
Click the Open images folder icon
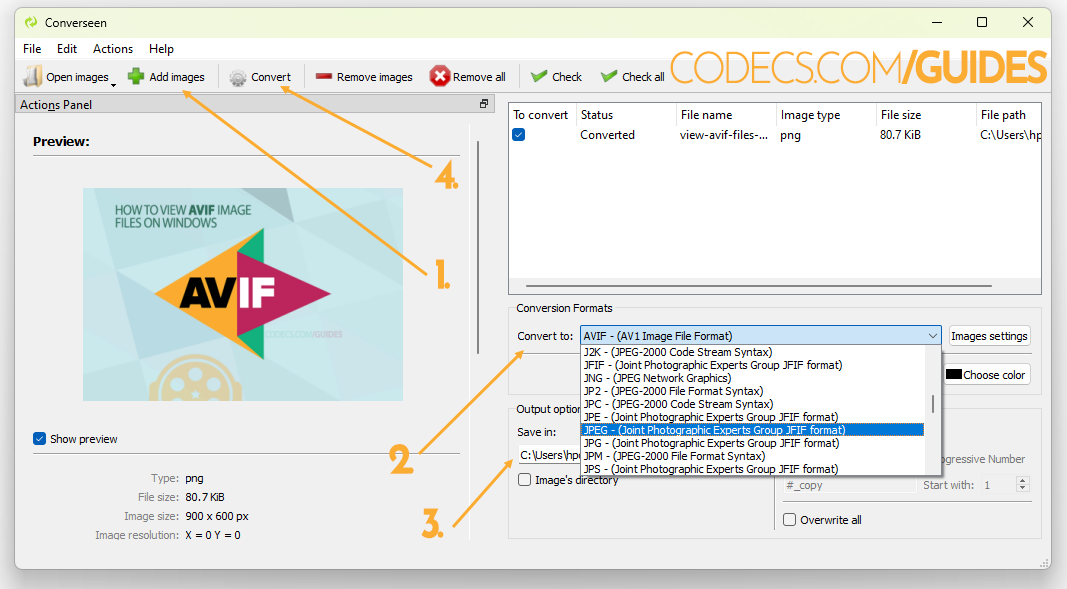tap(32, 76)
